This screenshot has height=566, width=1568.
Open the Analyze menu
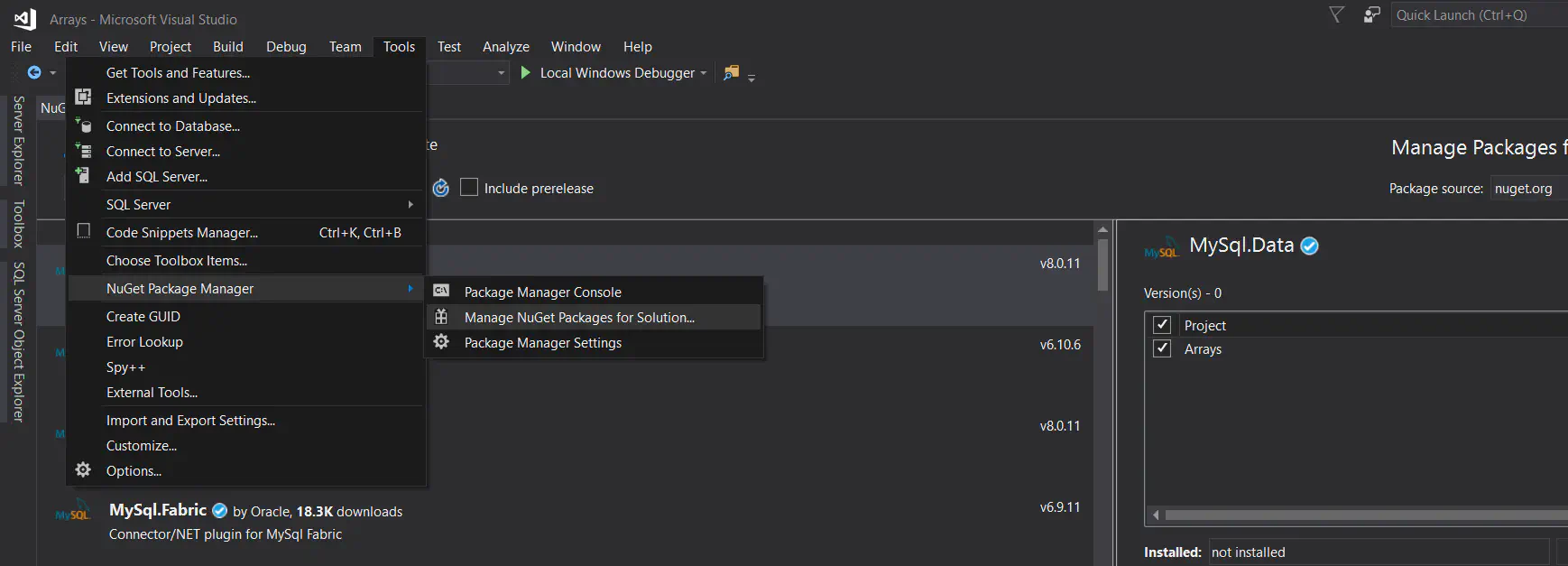(505, 47)
